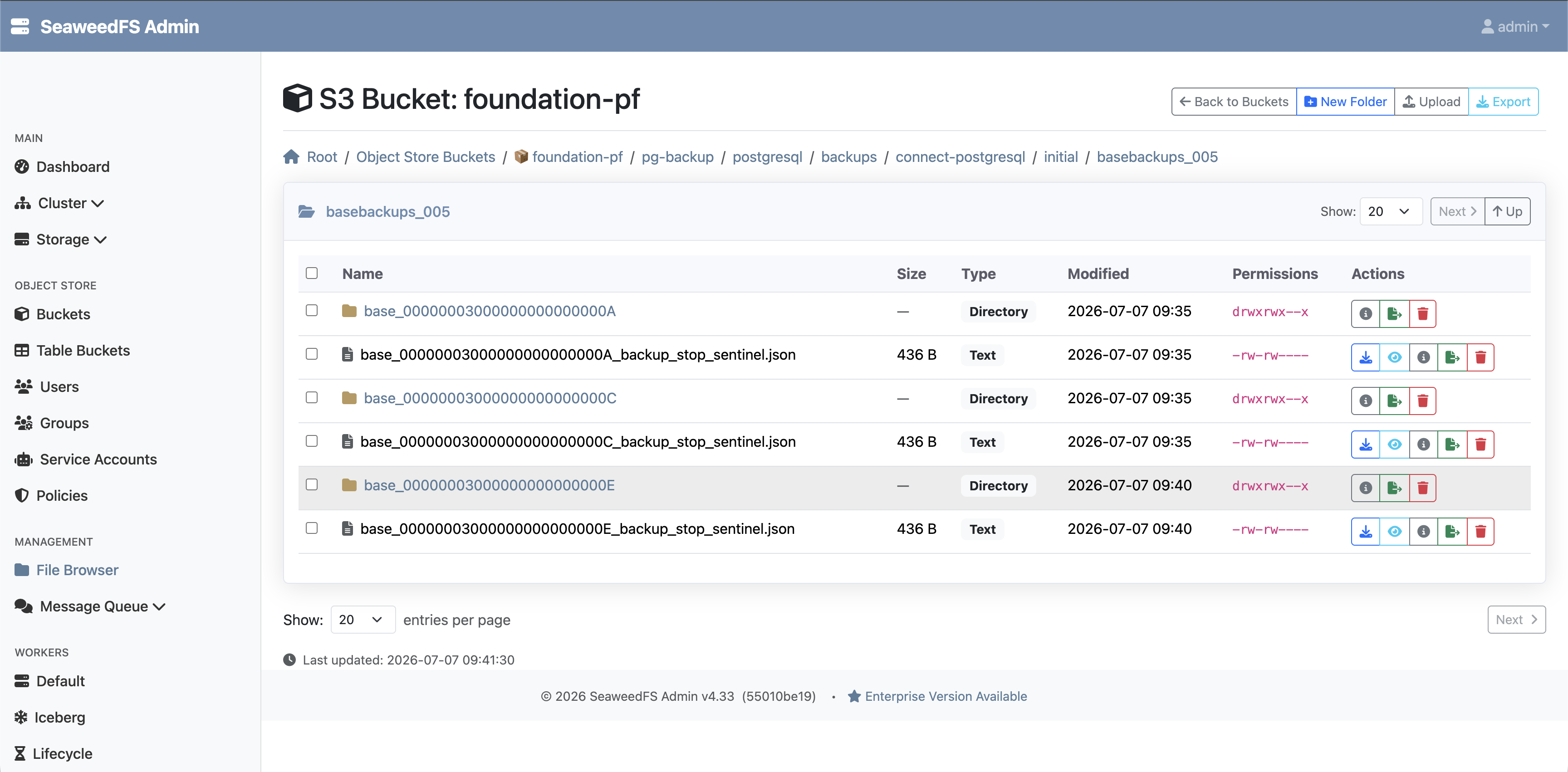Screen dimensions: 1568x772
Task: Download base_...00E_backup_stop_sentinel.json file
Action: click(x=1365, y=531)
